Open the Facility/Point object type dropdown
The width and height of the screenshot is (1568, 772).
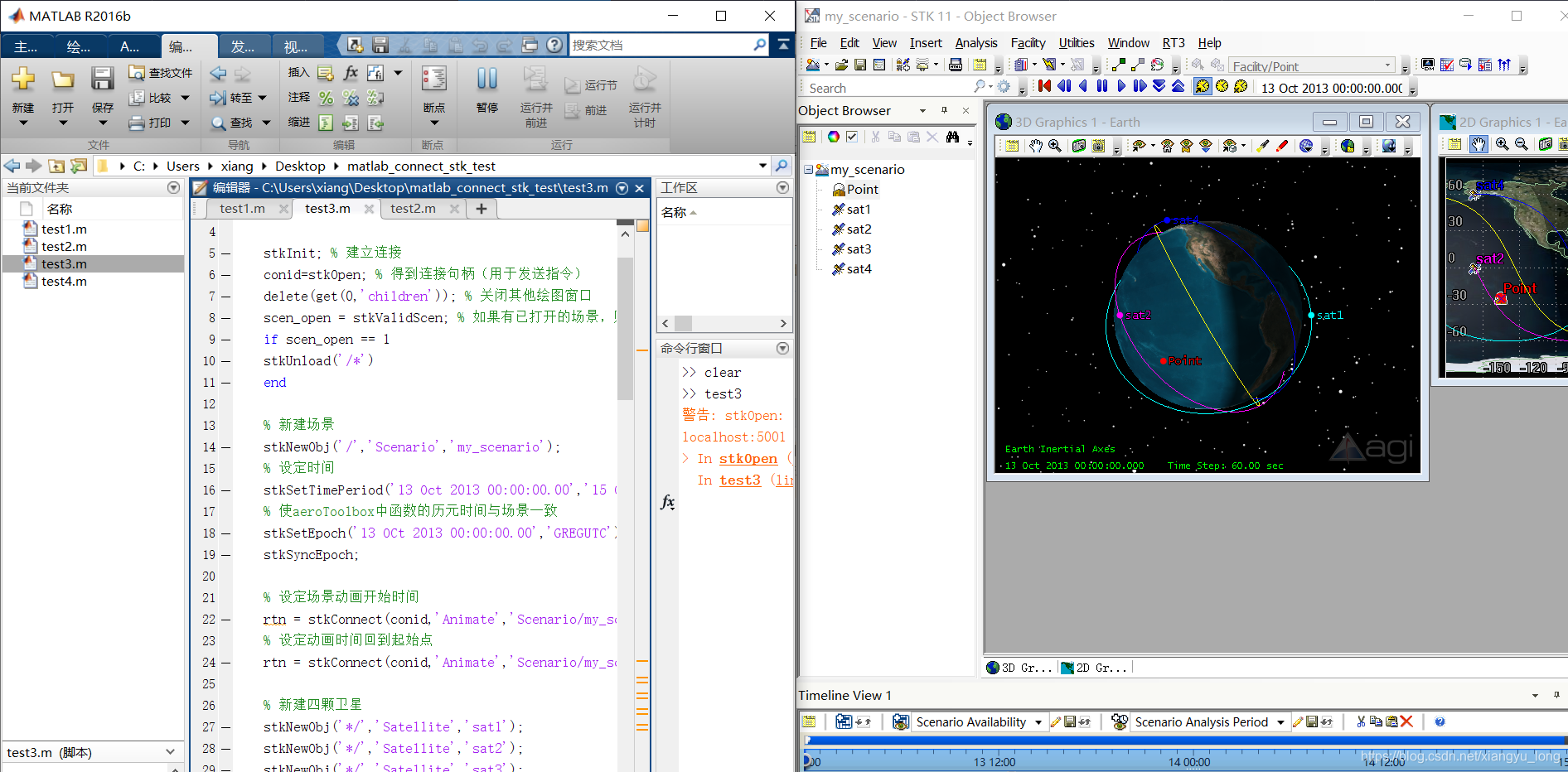tap(1389, 65)
